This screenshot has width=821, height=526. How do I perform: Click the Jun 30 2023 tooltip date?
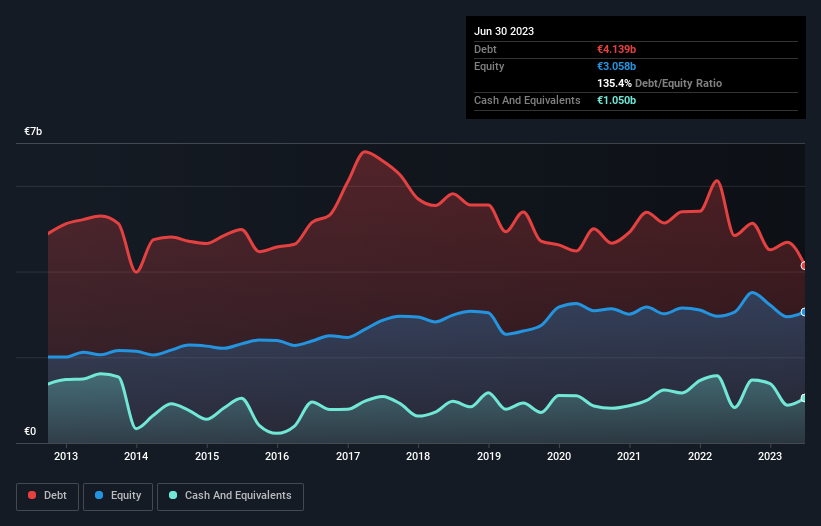point(504,31)
